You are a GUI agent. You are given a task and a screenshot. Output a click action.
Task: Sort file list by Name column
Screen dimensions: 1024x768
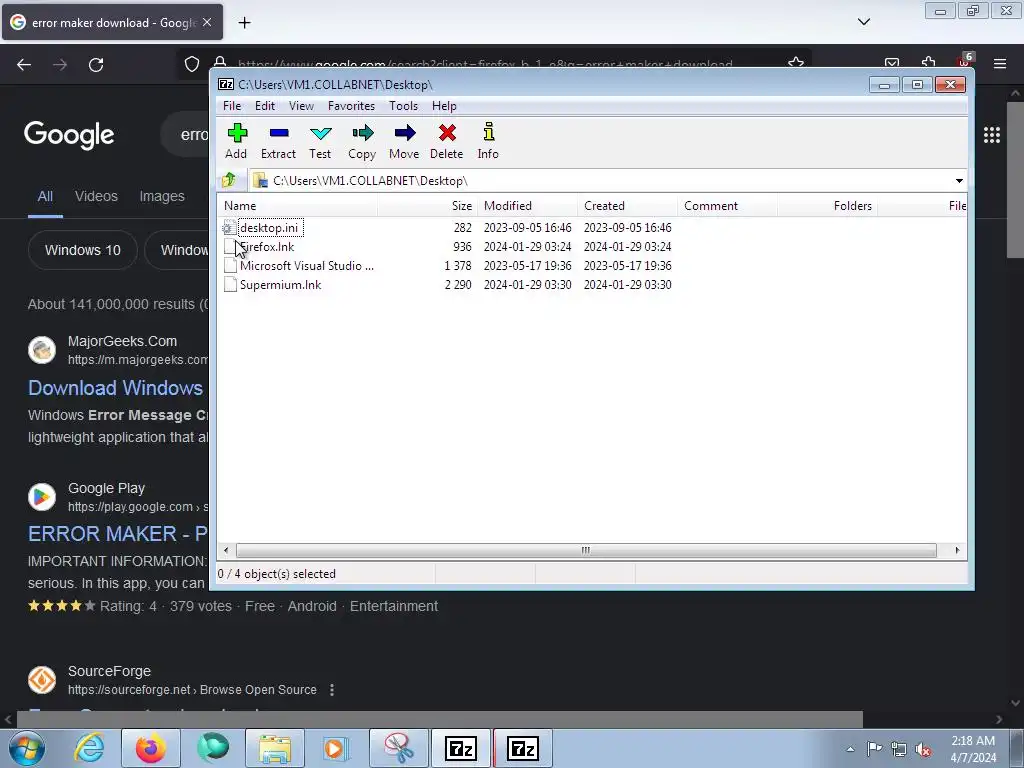click(x=297, y=206)
